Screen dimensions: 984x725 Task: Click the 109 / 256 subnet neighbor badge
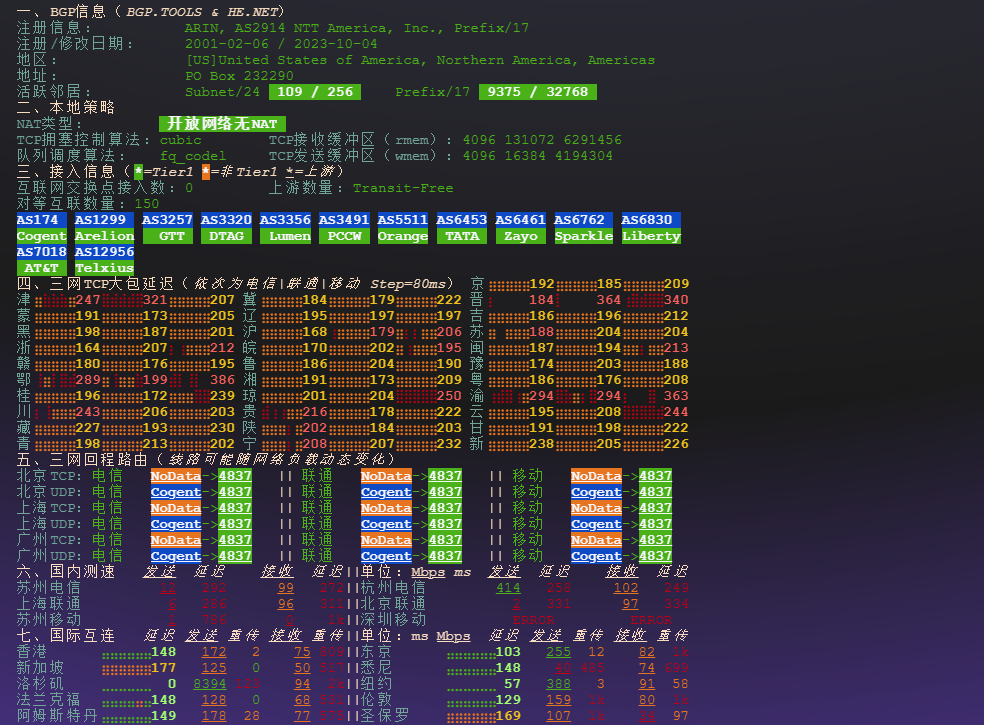(314, 92)
